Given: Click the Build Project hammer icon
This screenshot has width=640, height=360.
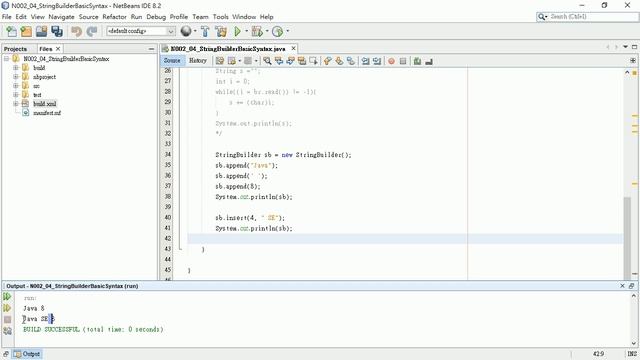Looking at the screenshot, I should click(x=205, y=31).
